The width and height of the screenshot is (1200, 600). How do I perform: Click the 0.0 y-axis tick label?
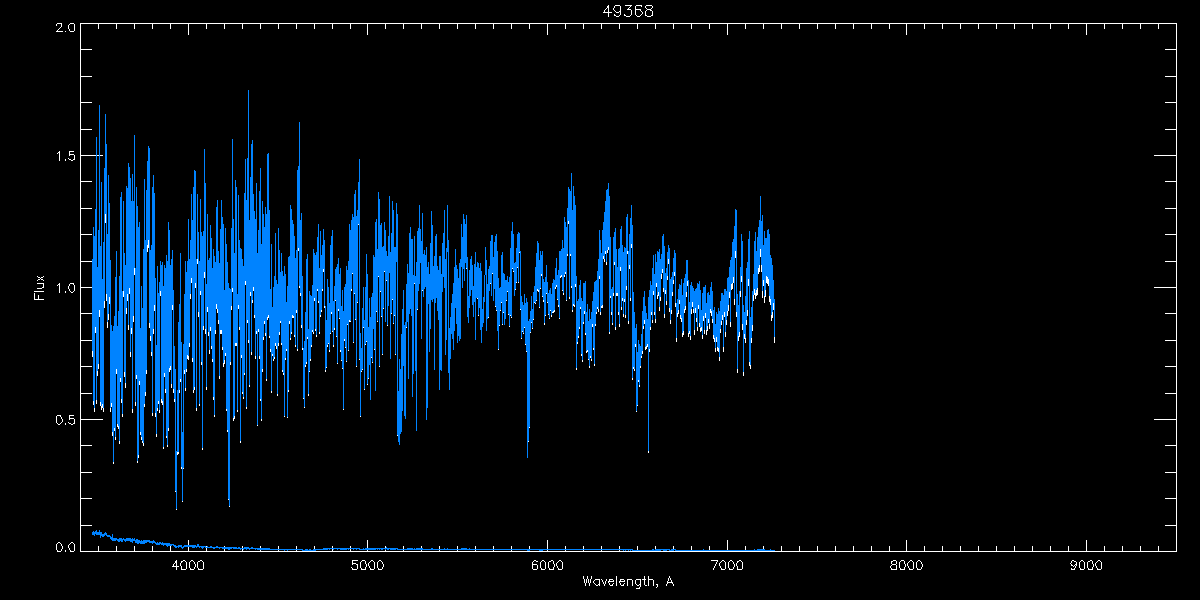coord(65,548)
